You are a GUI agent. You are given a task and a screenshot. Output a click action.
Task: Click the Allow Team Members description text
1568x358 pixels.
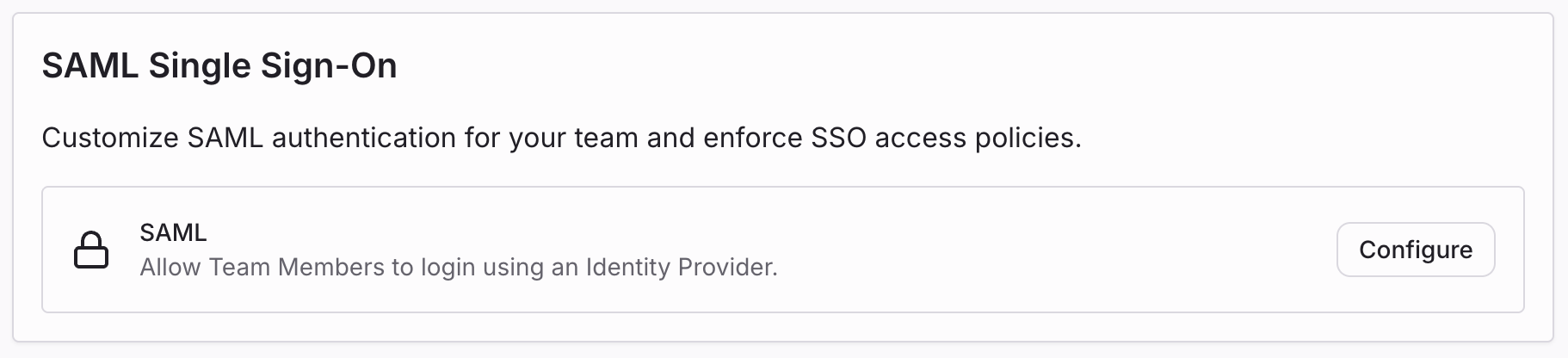(458, 268)
